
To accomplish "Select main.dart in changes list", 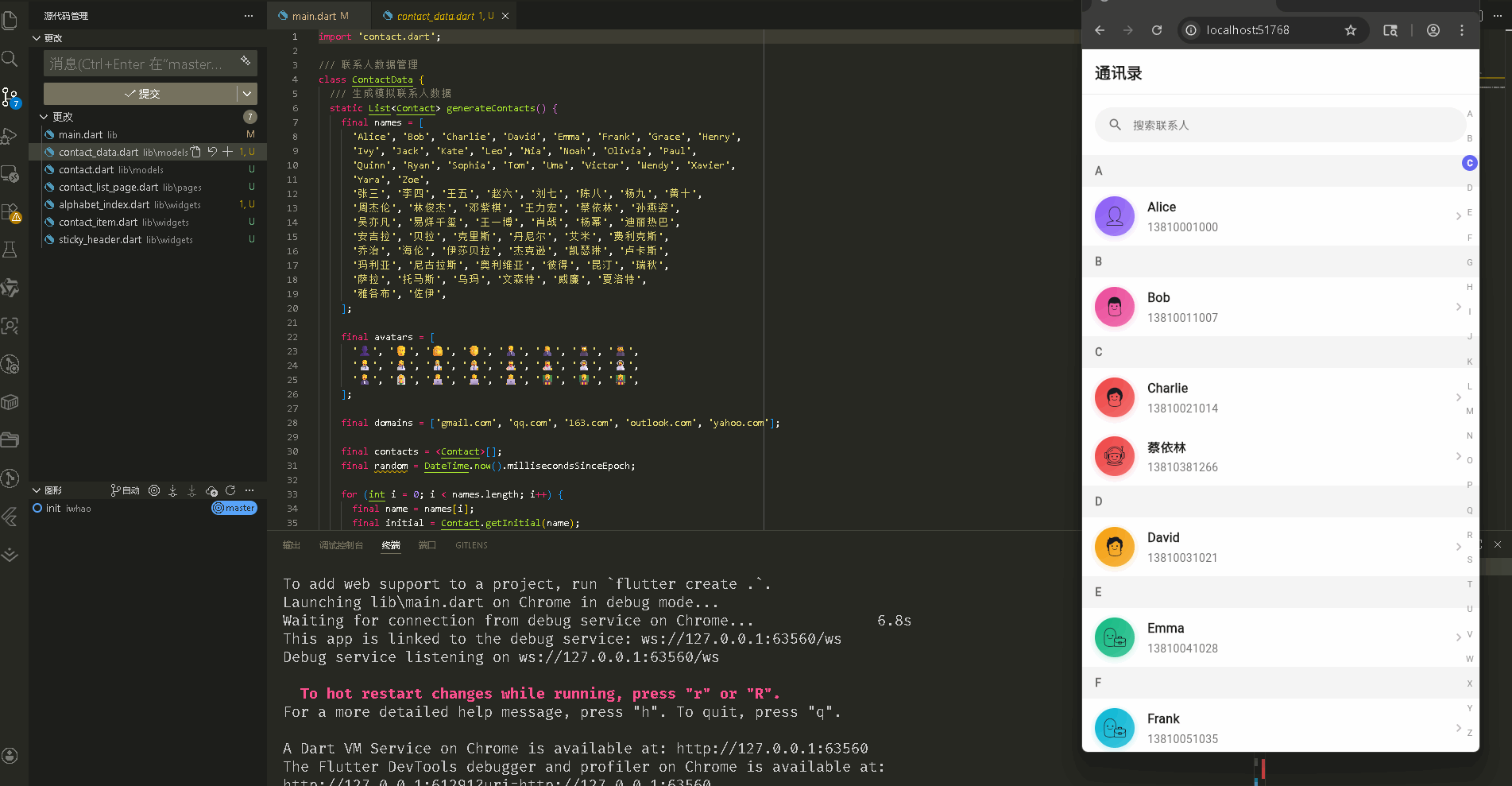I will (148, 134).
